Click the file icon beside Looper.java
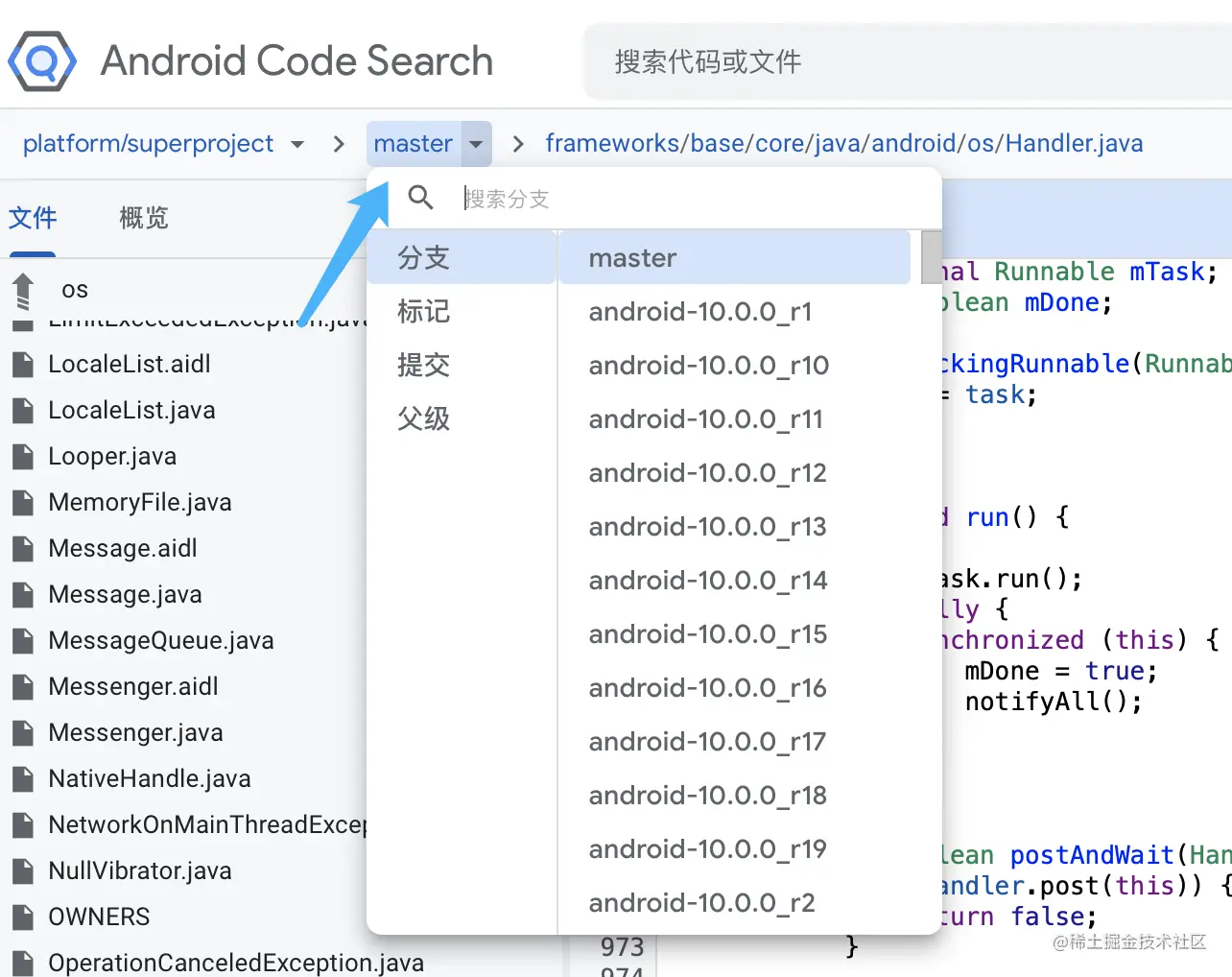 point(23,456)
